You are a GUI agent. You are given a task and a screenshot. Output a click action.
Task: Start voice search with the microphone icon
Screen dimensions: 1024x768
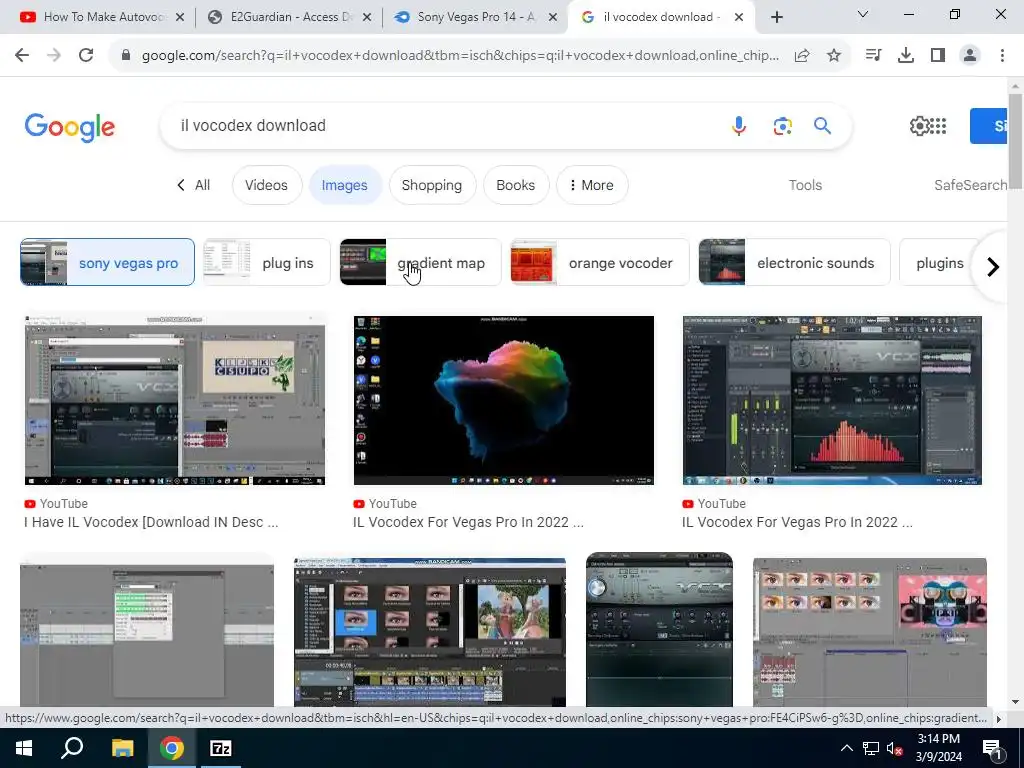739,125
